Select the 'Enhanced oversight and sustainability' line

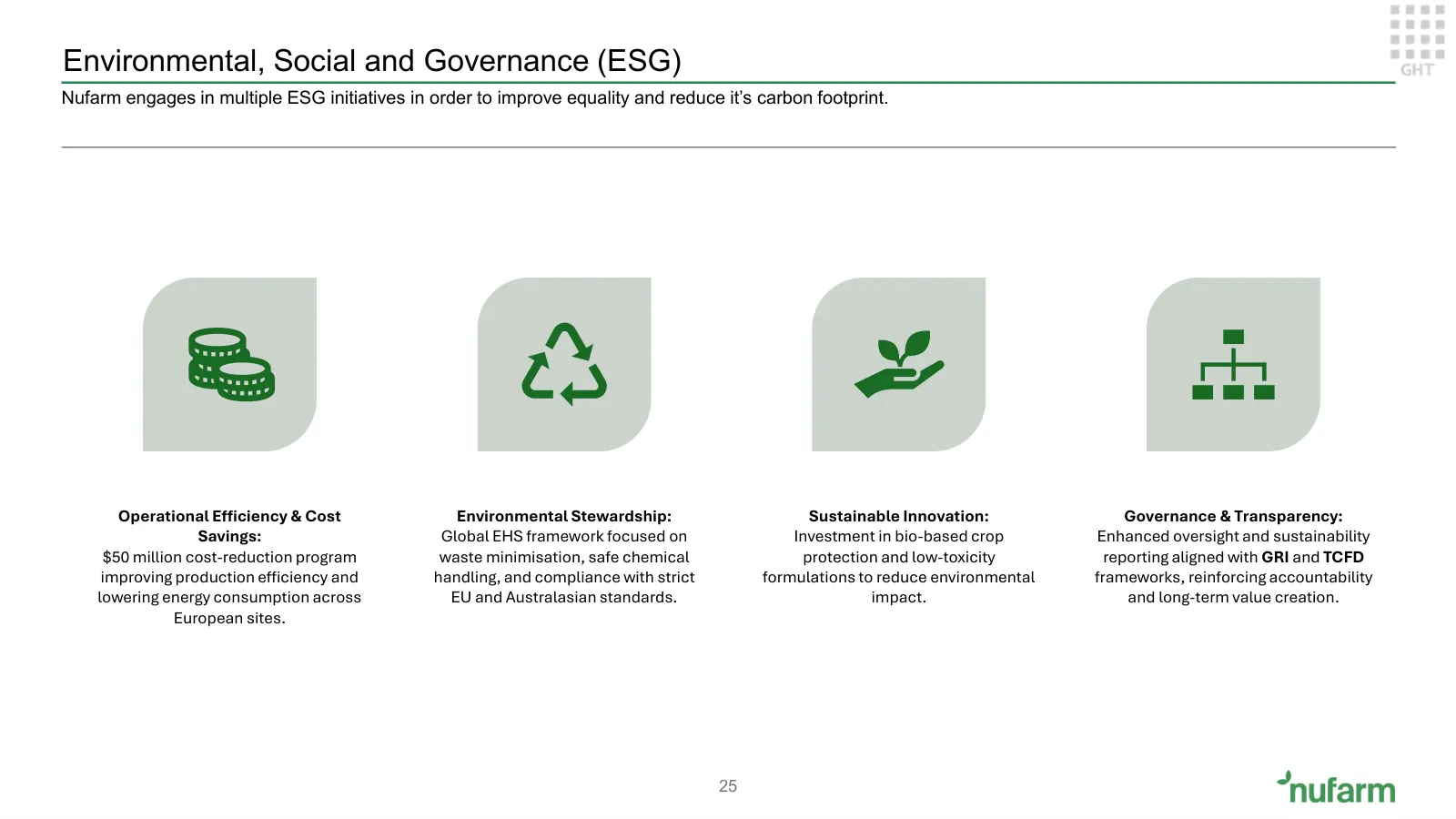[1233, 537]
